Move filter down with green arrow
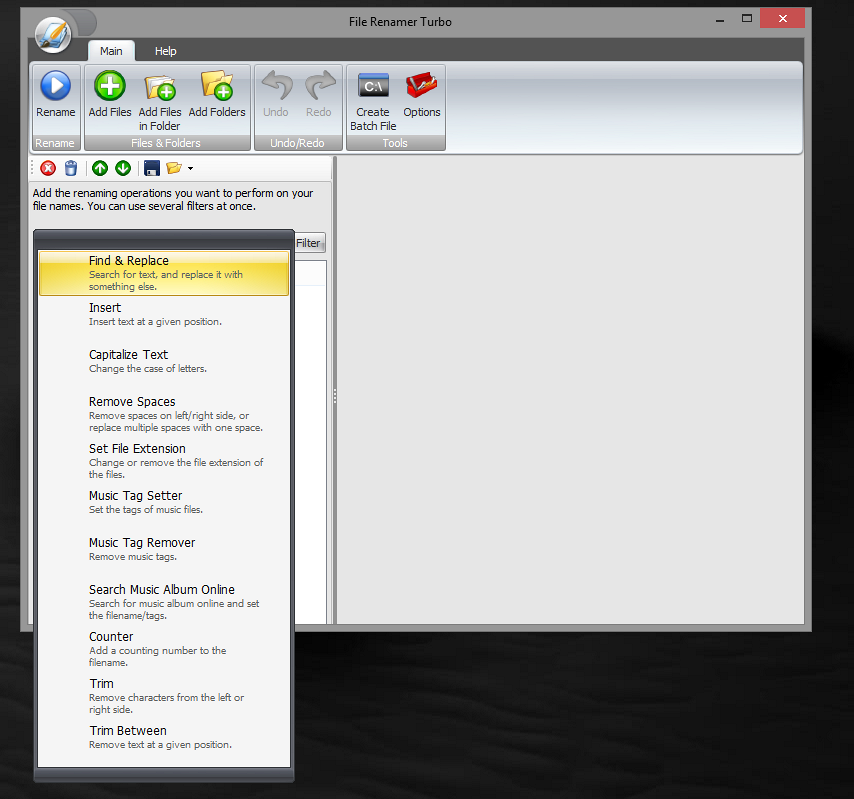Screen dimensions: 854x799 (x=123, y=168)
